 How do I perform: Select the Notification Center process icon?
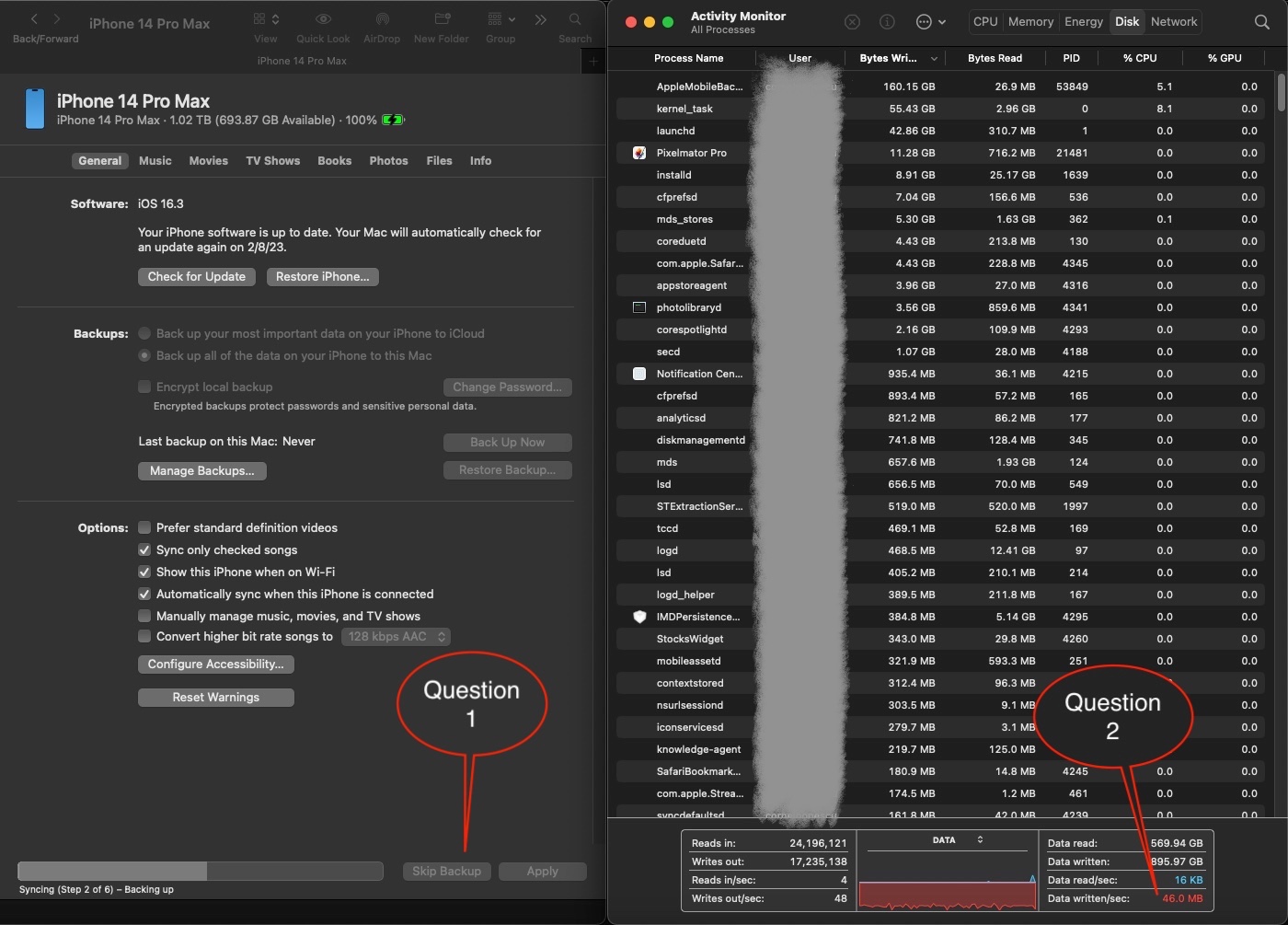pos(639,374)
